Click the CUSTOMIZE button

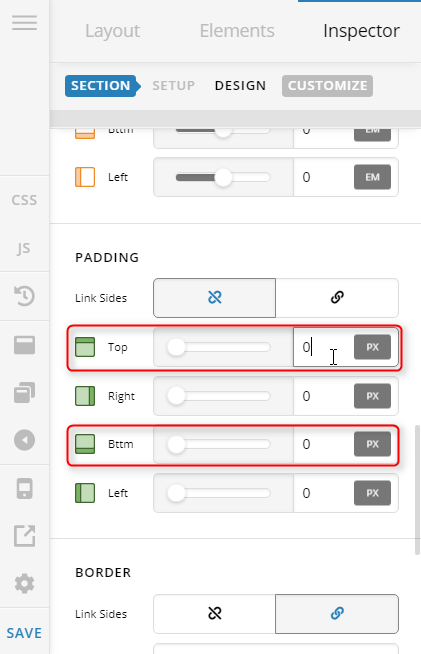point(328,86)
